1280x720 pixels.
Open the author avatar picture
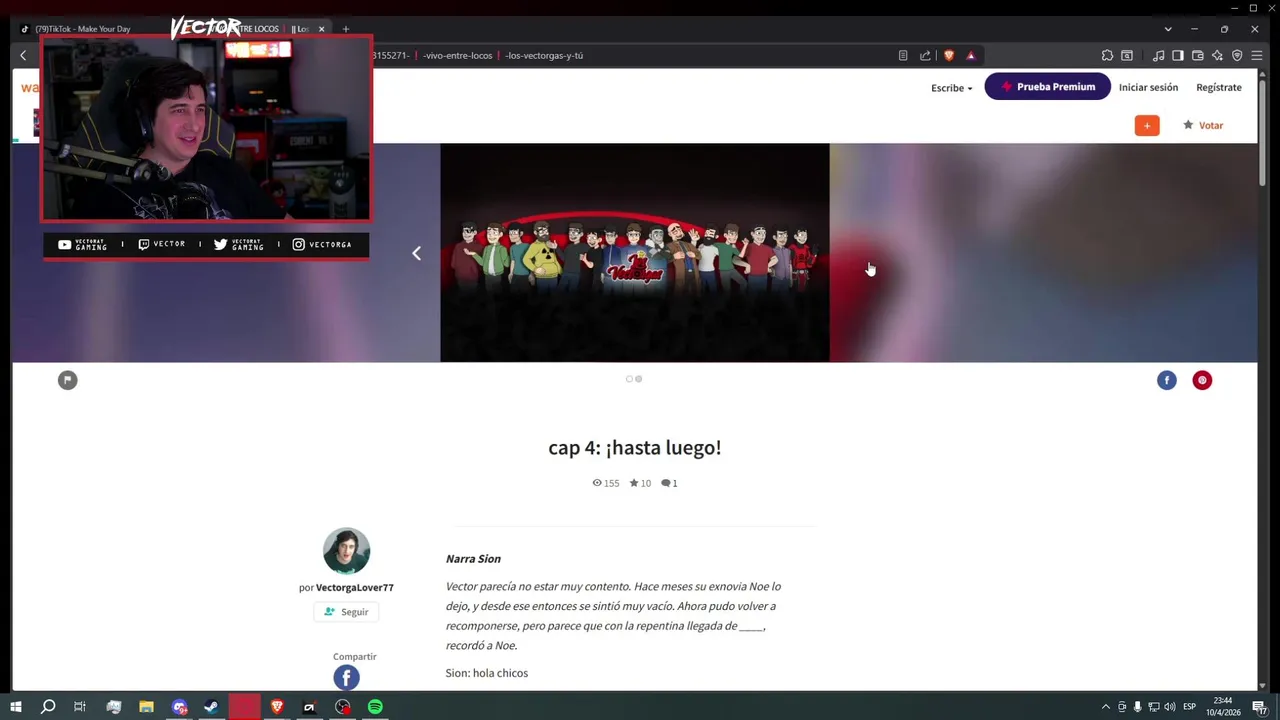(x=346, y=551)
